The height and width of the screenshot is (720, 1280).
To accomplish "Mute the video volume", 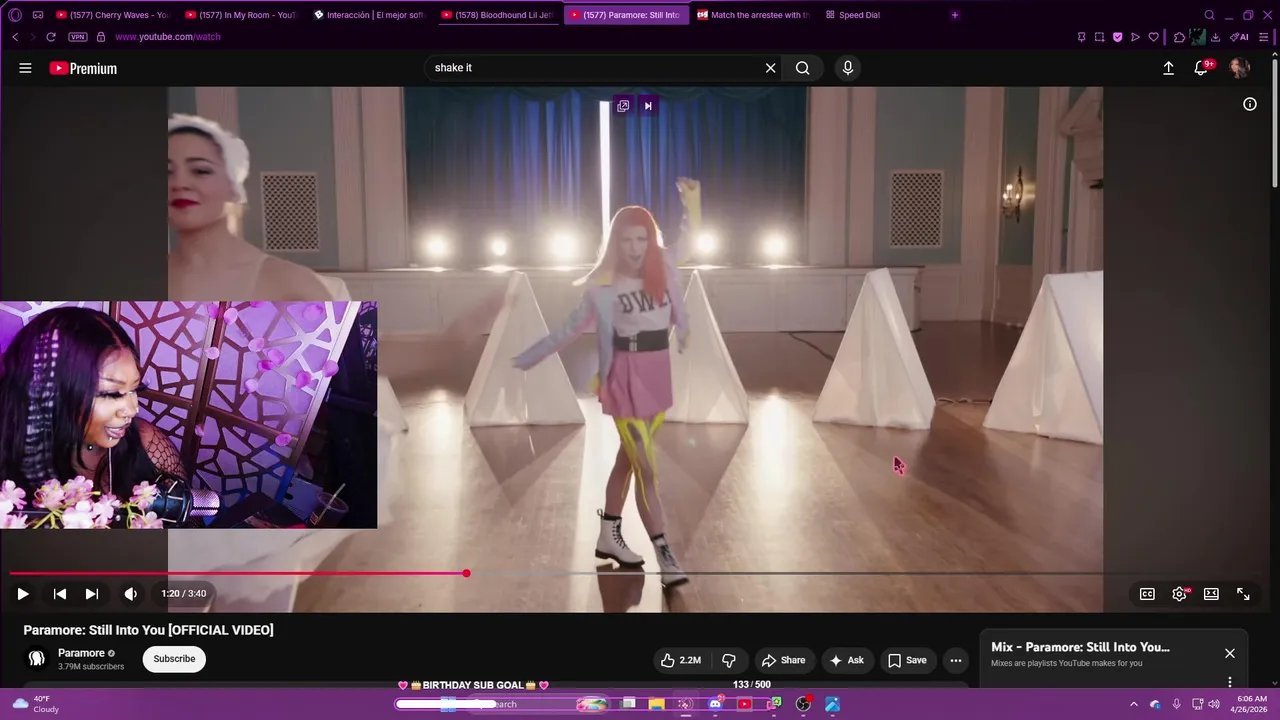I will tap(130, 594).
